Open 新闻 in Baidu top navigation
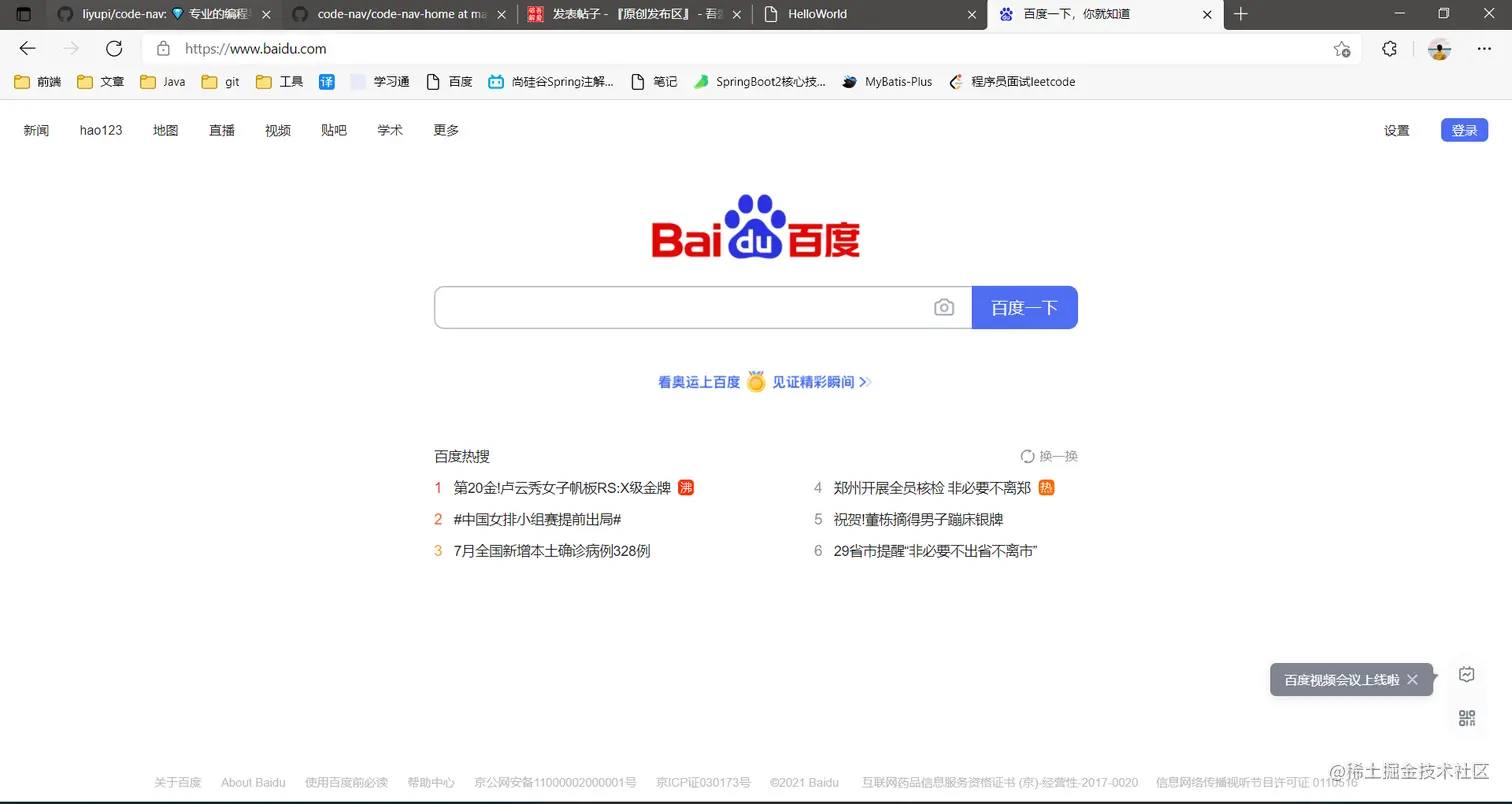Screen dimensions: 1512x804 coord(36,130)
